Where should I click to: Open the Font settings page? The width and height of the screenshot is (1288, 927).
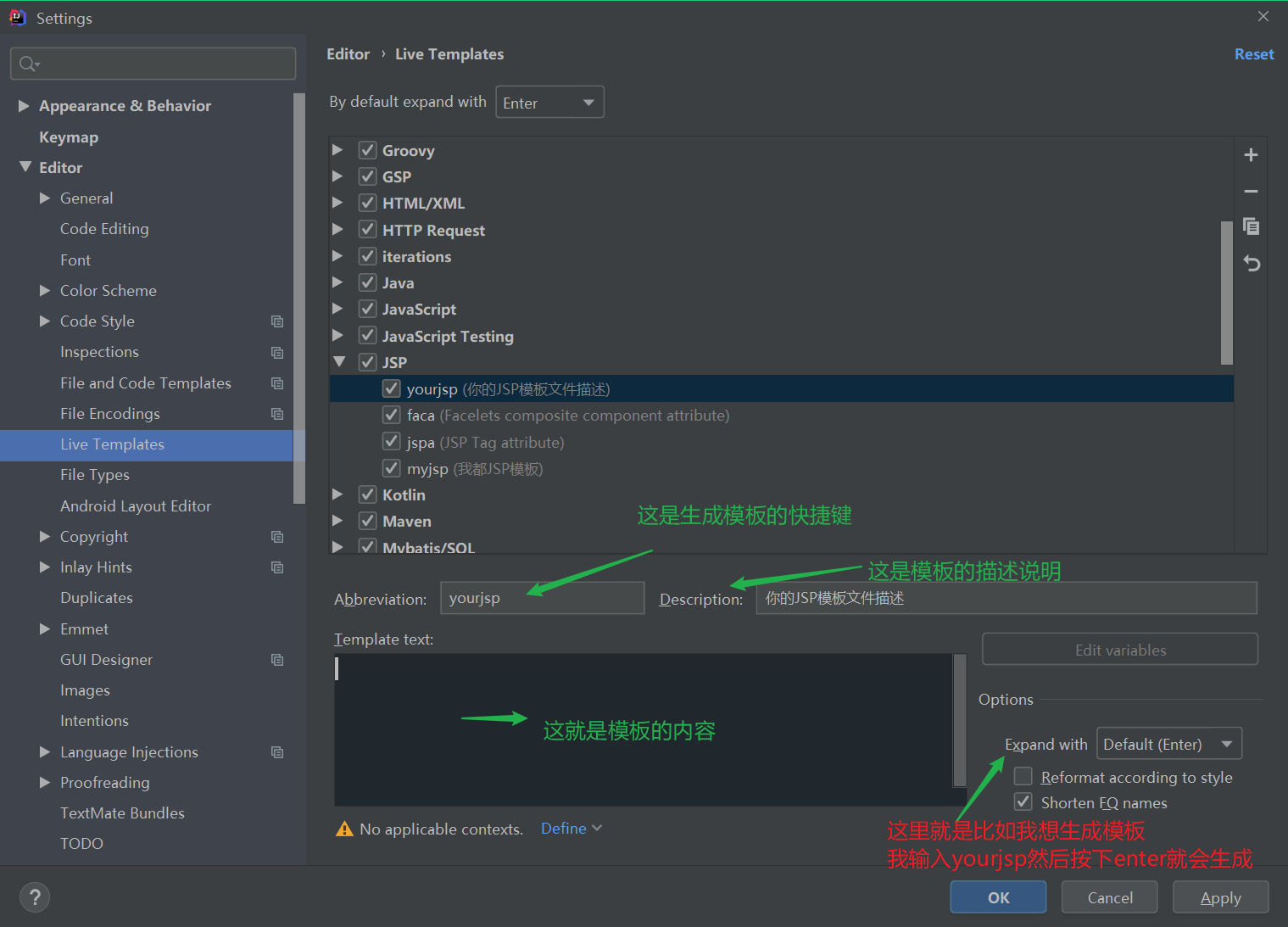[75, 260]
